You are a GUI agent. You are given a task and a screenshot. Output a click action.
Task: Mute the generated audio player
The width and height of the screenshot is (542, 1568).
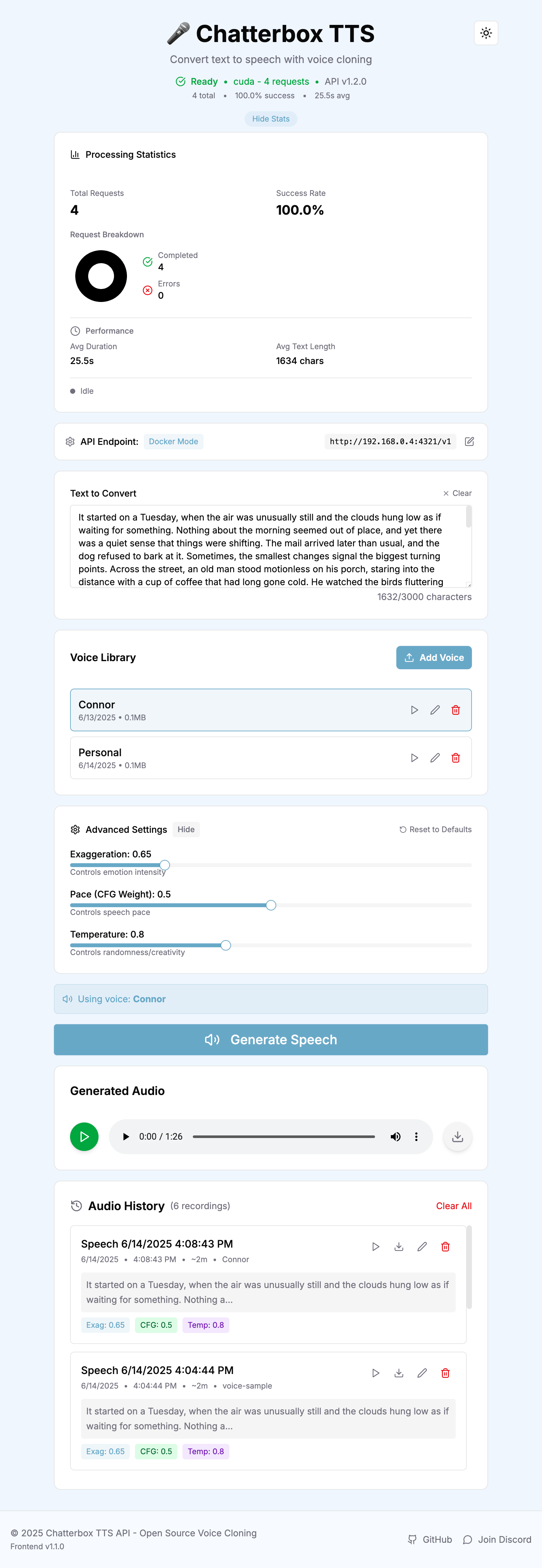pos(395,1136)
